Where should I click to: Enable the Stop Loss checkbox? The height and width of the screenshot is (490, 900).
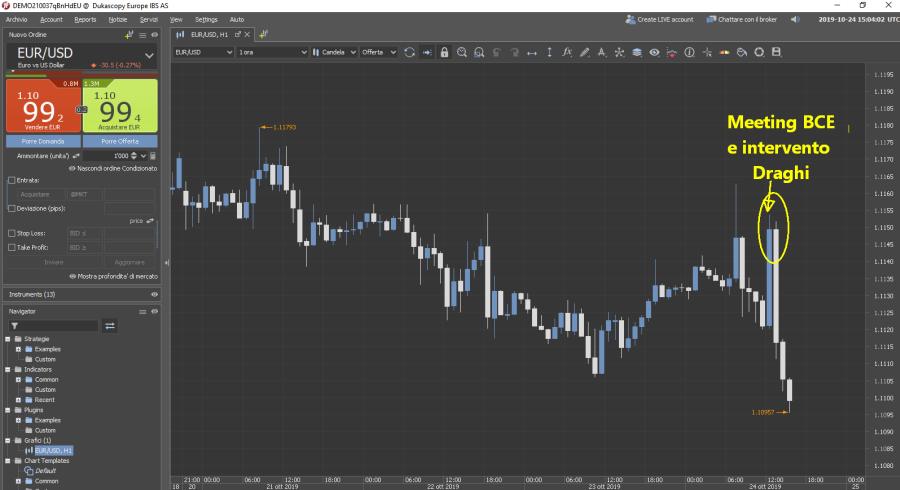click(x=12, y=233)
